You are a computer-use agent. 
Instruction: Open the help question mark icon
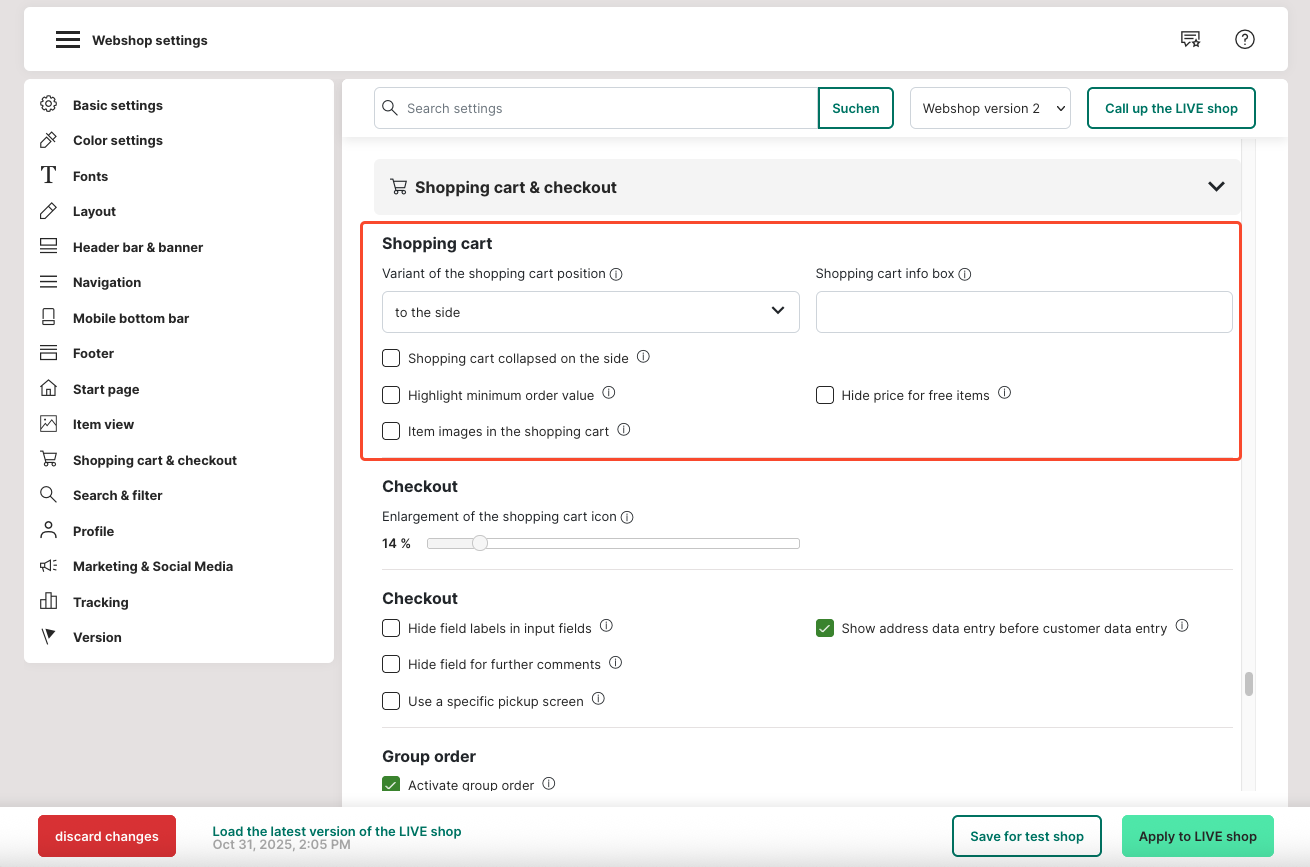(1244, 40)
